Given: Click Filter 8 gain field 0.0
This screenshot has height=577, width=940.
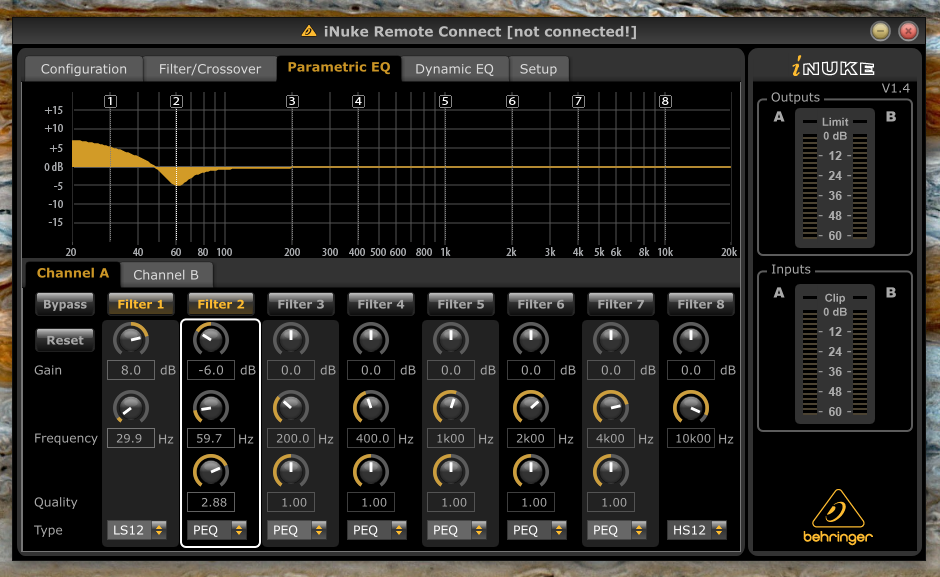Looking at the screenshot, I should pos(691,370).
